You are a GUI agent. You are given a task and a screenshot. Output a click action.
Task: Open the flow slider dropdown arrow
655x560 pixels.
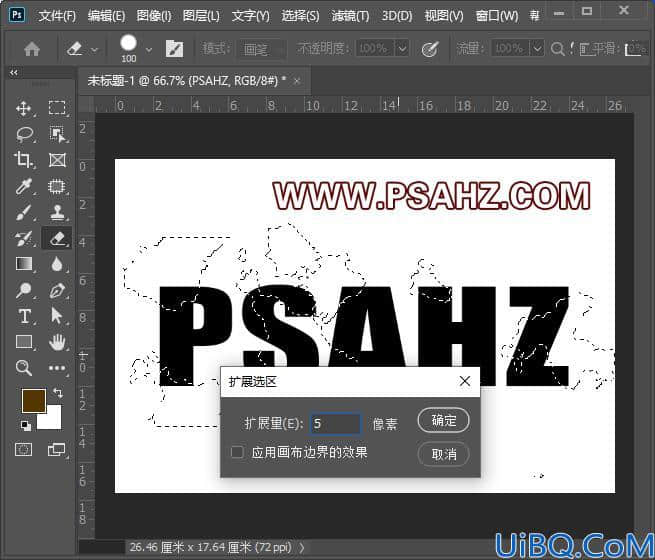click(537, 49)
